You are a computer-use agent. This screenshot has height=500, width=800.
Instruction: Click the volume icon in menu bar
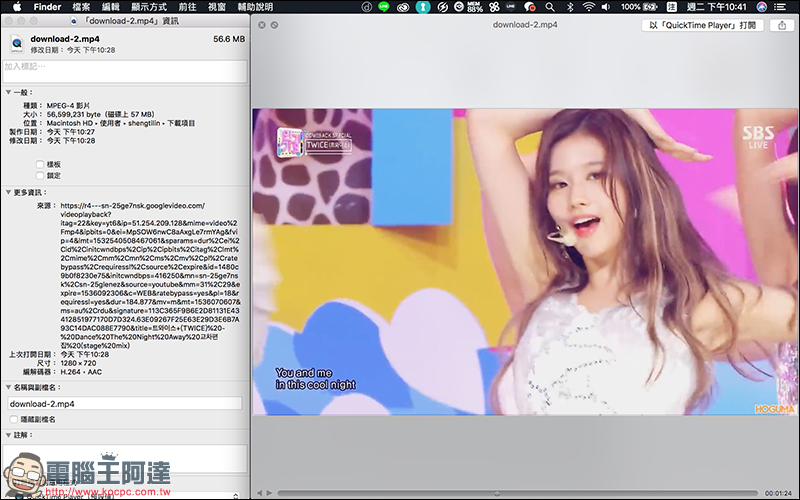coord(606,7)
